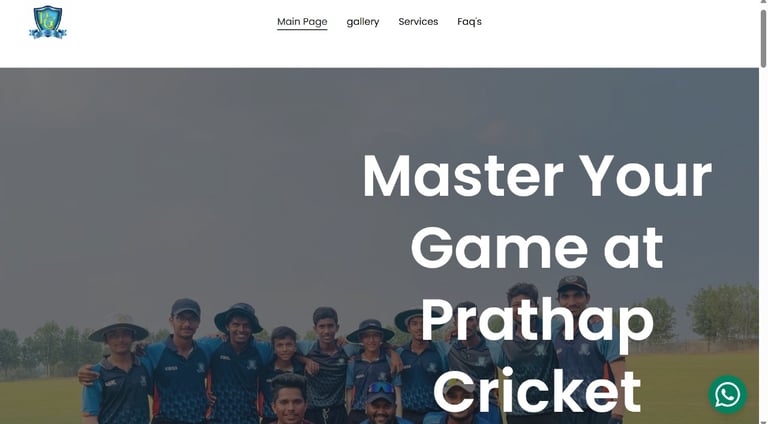Click the vertical scrollbar thumb
768x424 pixels.
point(763,38)
